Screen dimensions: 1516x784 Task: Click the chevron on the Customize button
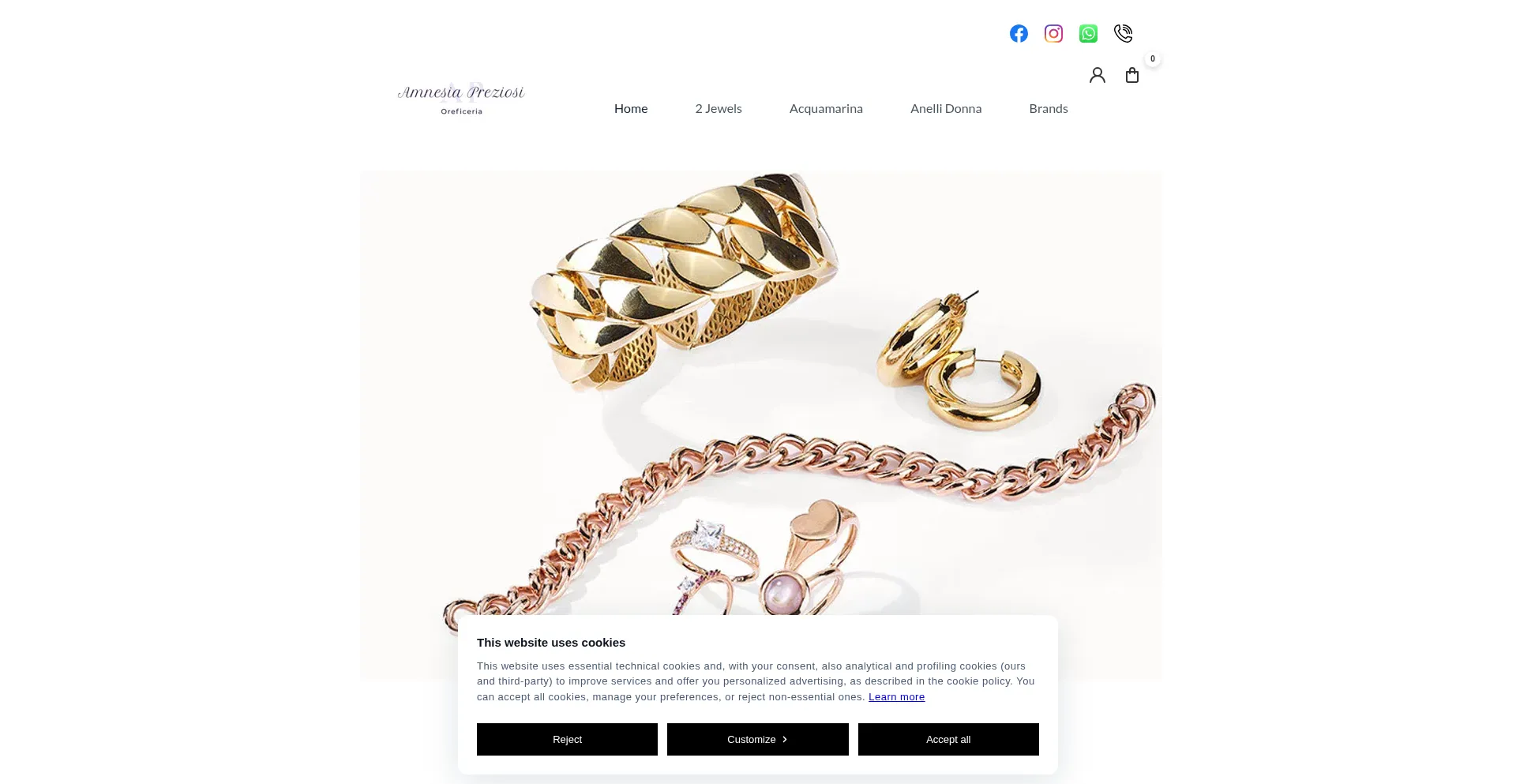pyautogui.click(x=785, y=739)
